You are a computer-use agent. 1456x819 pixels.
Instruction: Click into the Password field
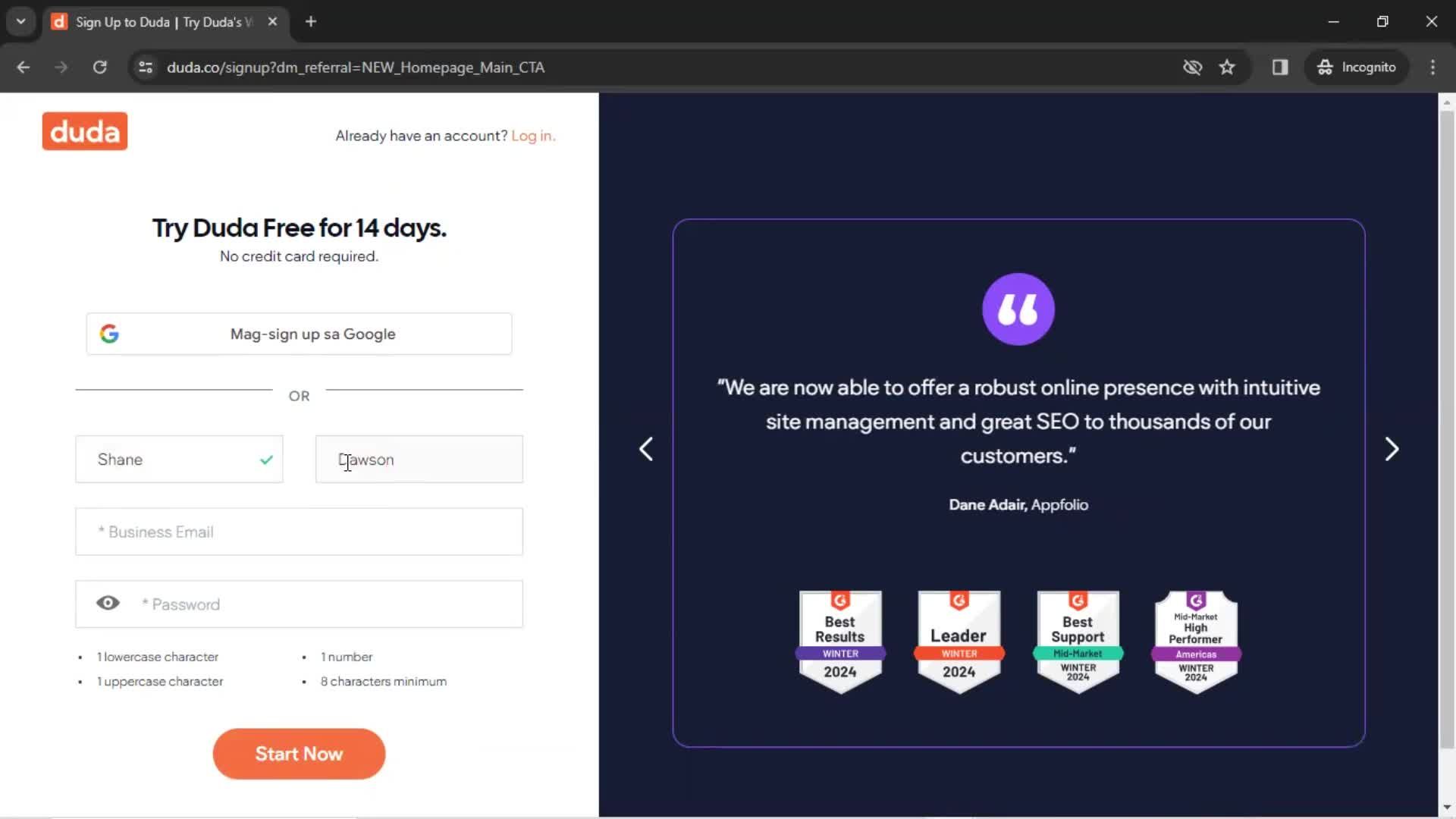299,604
